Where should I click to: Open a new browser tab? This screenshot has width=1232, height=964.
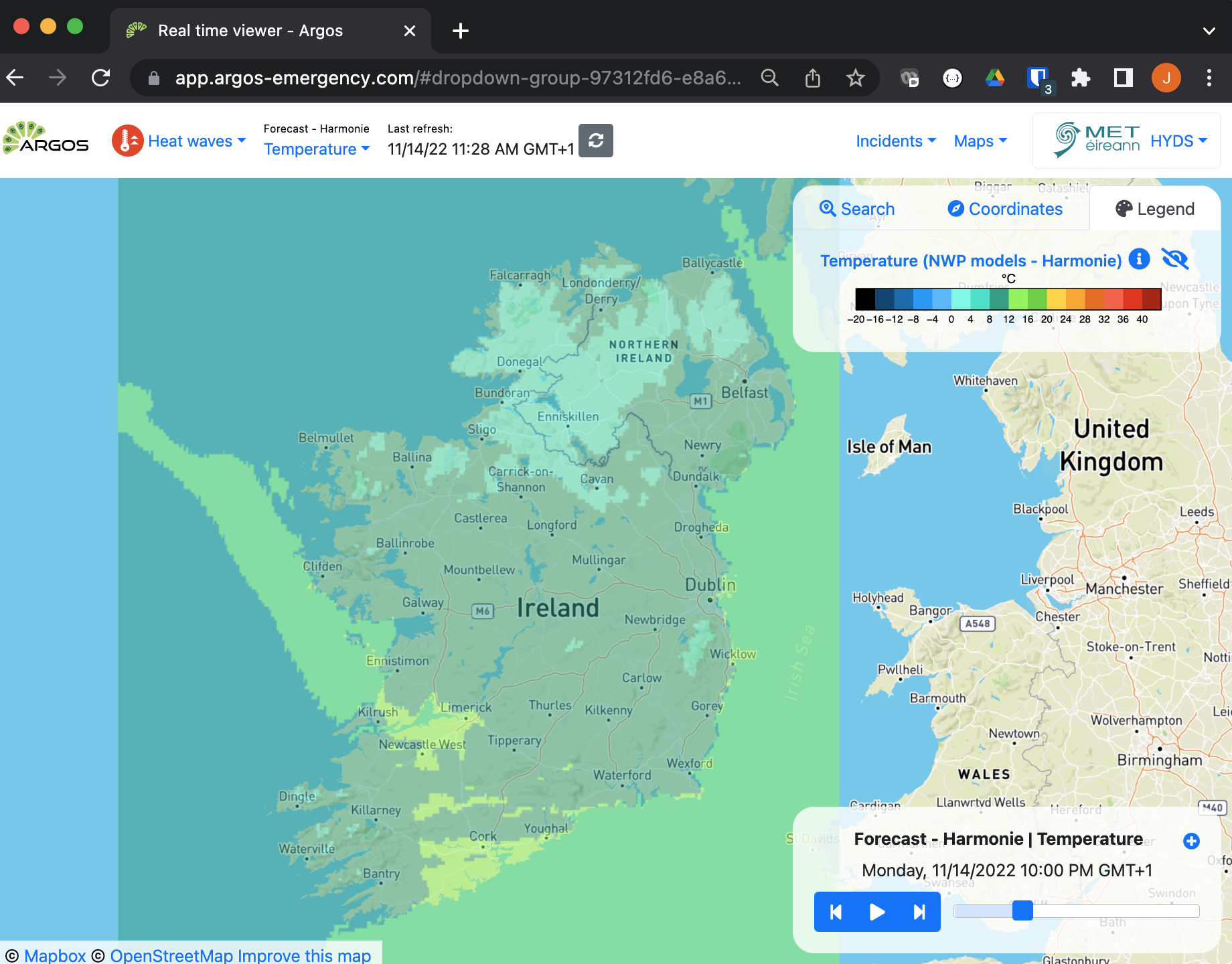point(461,31)
